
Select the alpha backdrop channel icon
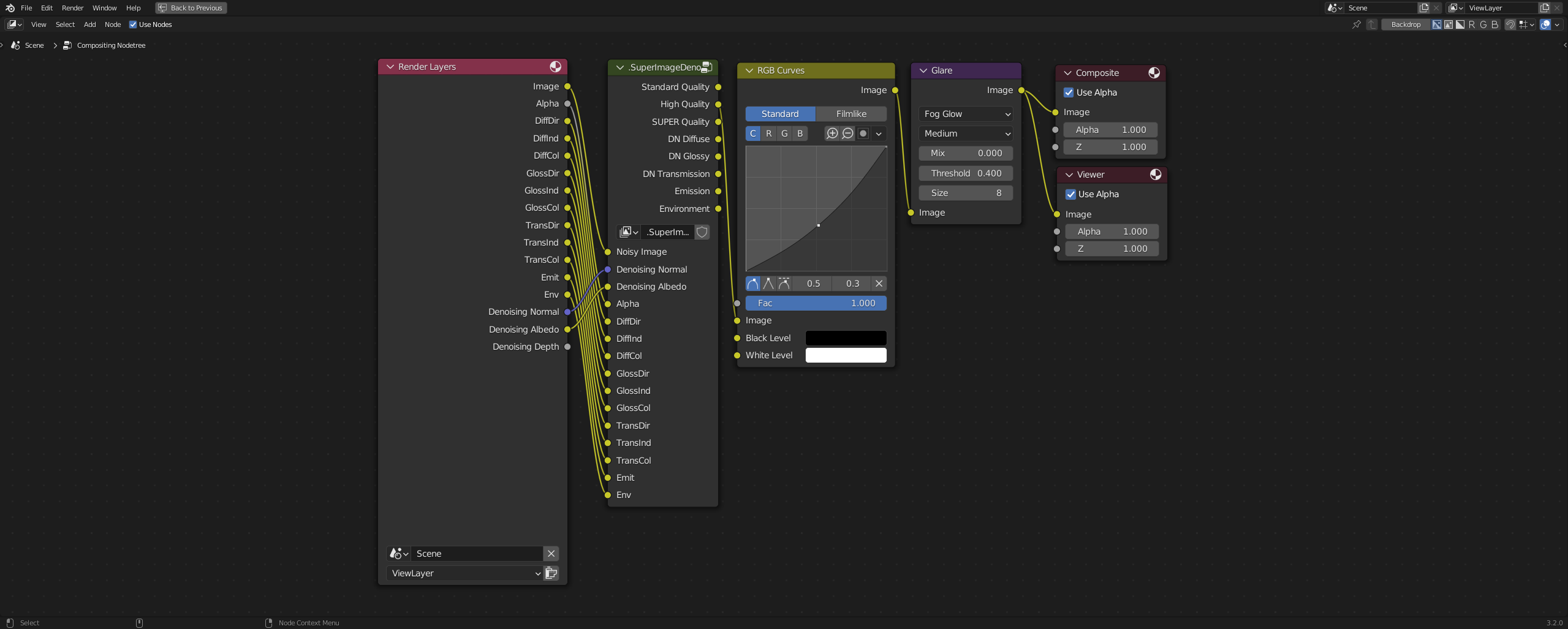(1461, 24)
